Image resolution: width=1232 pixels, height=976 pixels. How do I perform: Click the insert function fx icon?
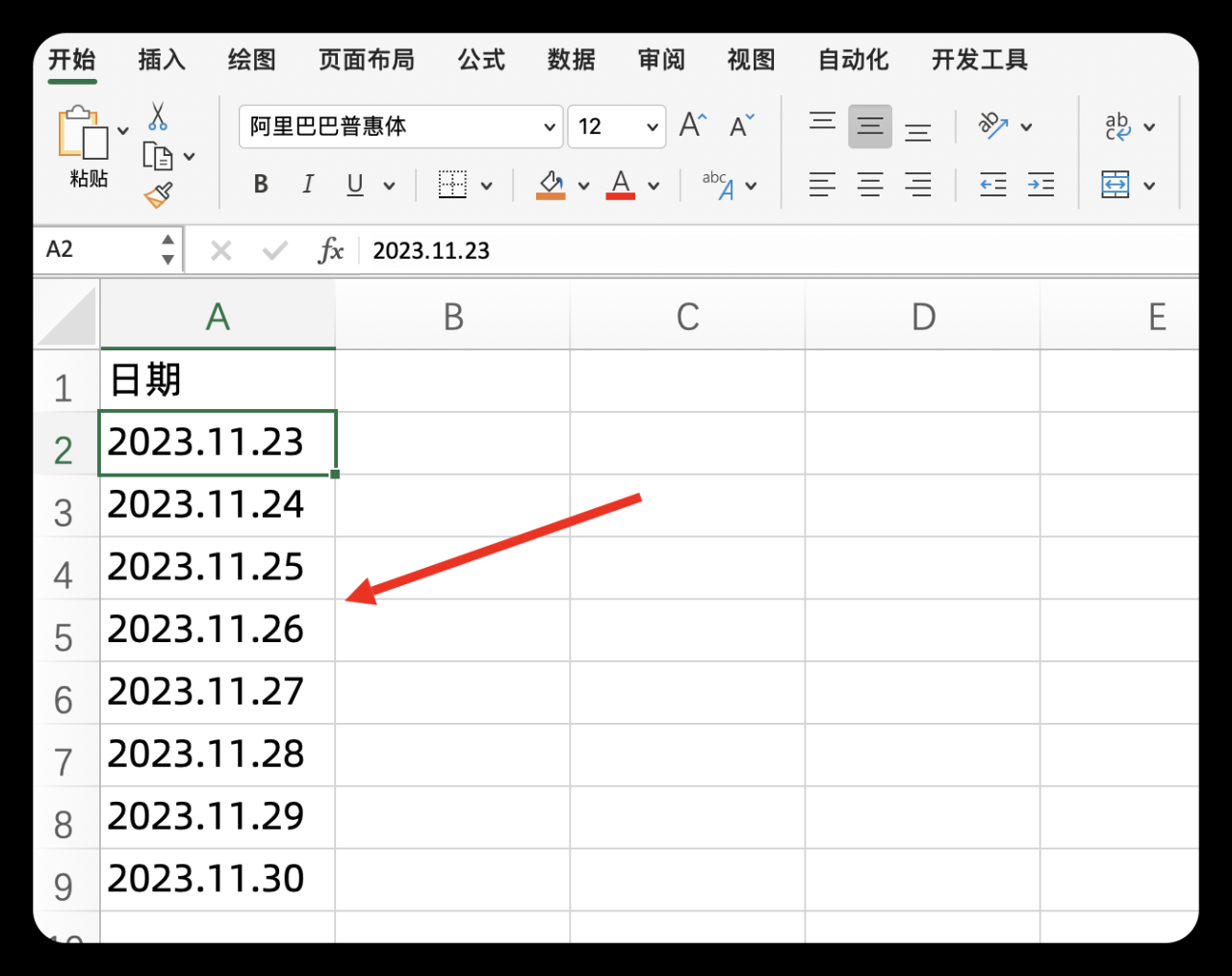[330, 251]
